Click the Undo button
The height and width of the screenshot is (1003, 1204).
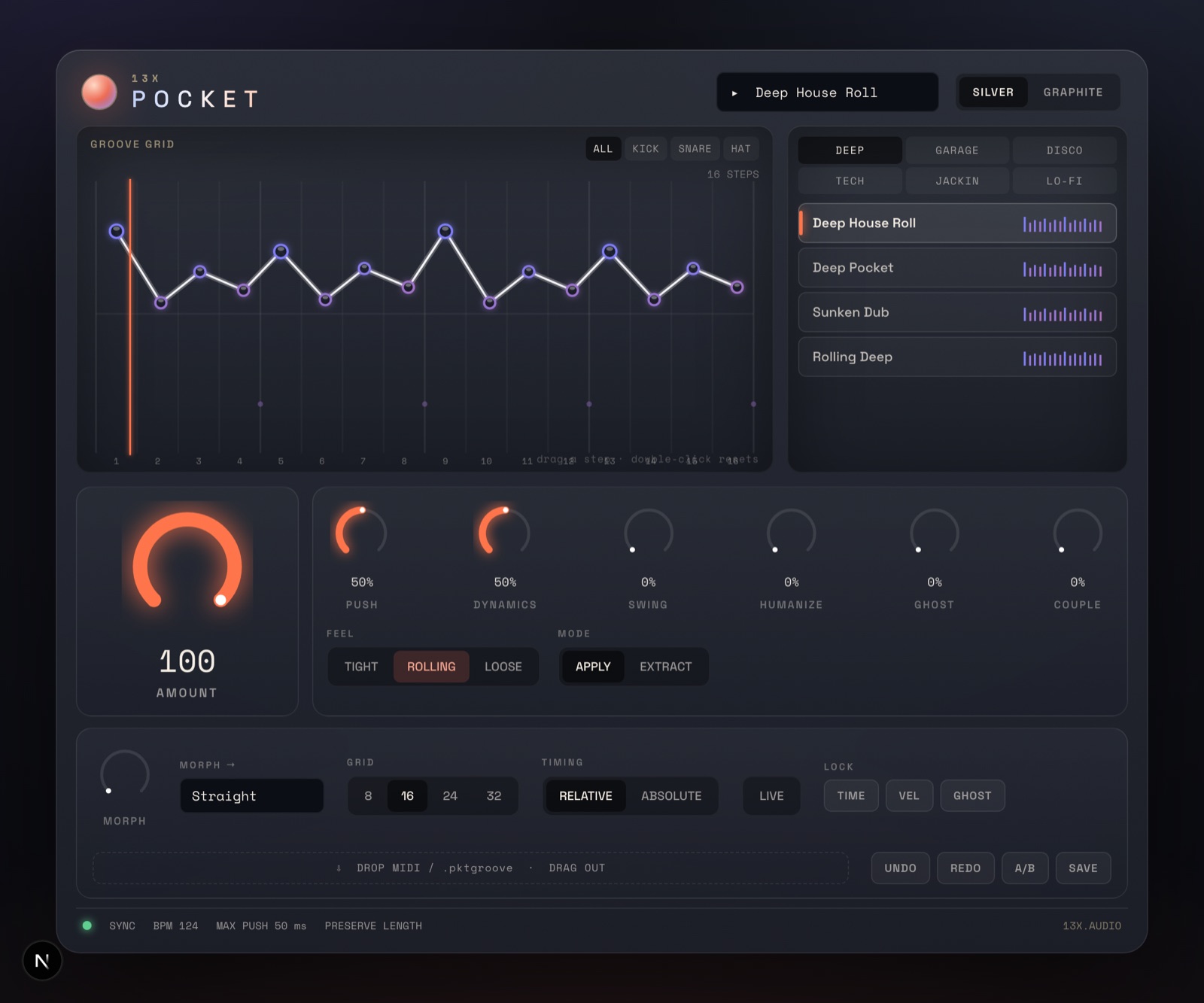[x=901, y=868]
